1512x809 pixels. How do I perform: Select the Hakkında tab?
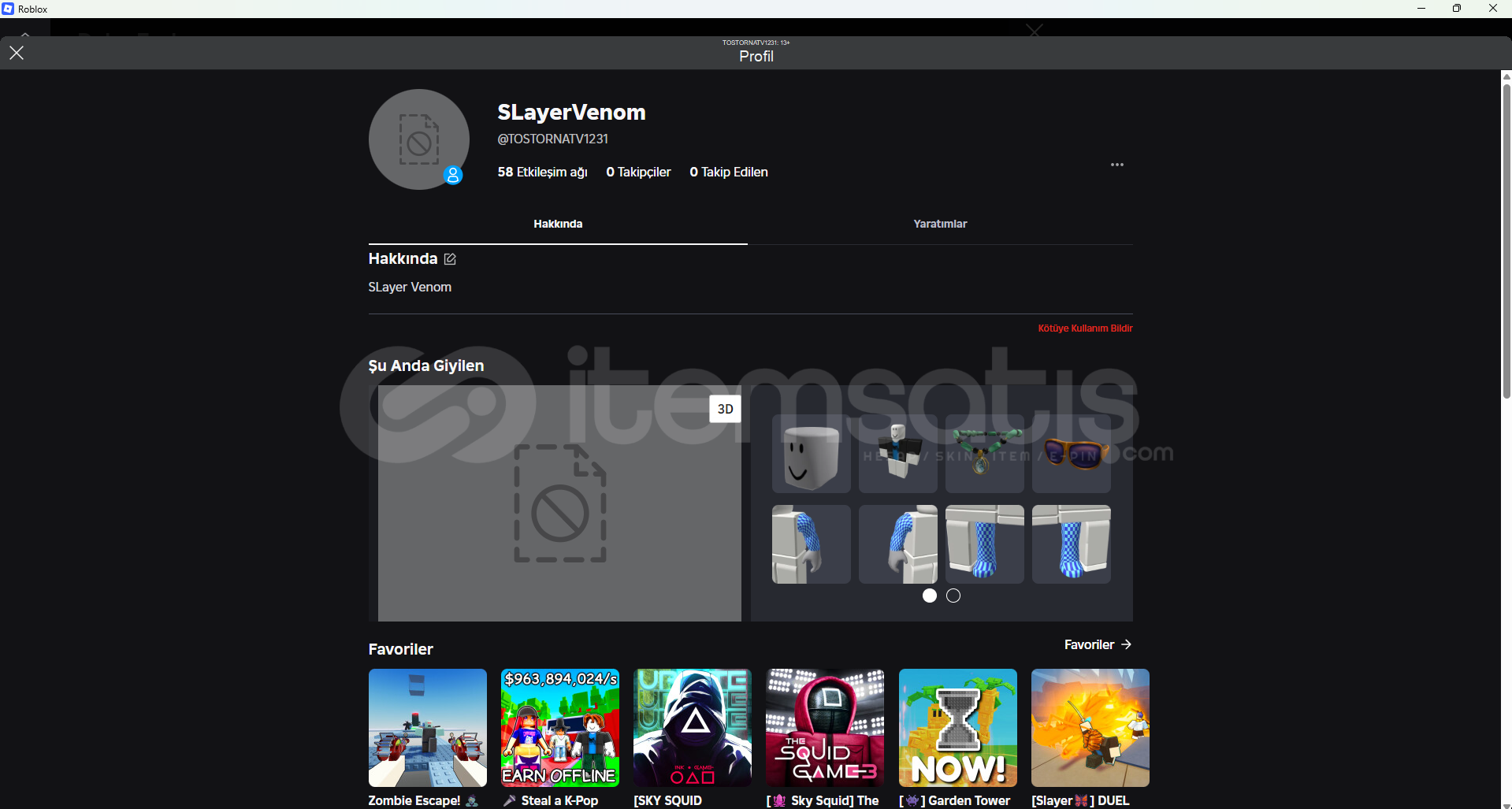tap(558, 224)
